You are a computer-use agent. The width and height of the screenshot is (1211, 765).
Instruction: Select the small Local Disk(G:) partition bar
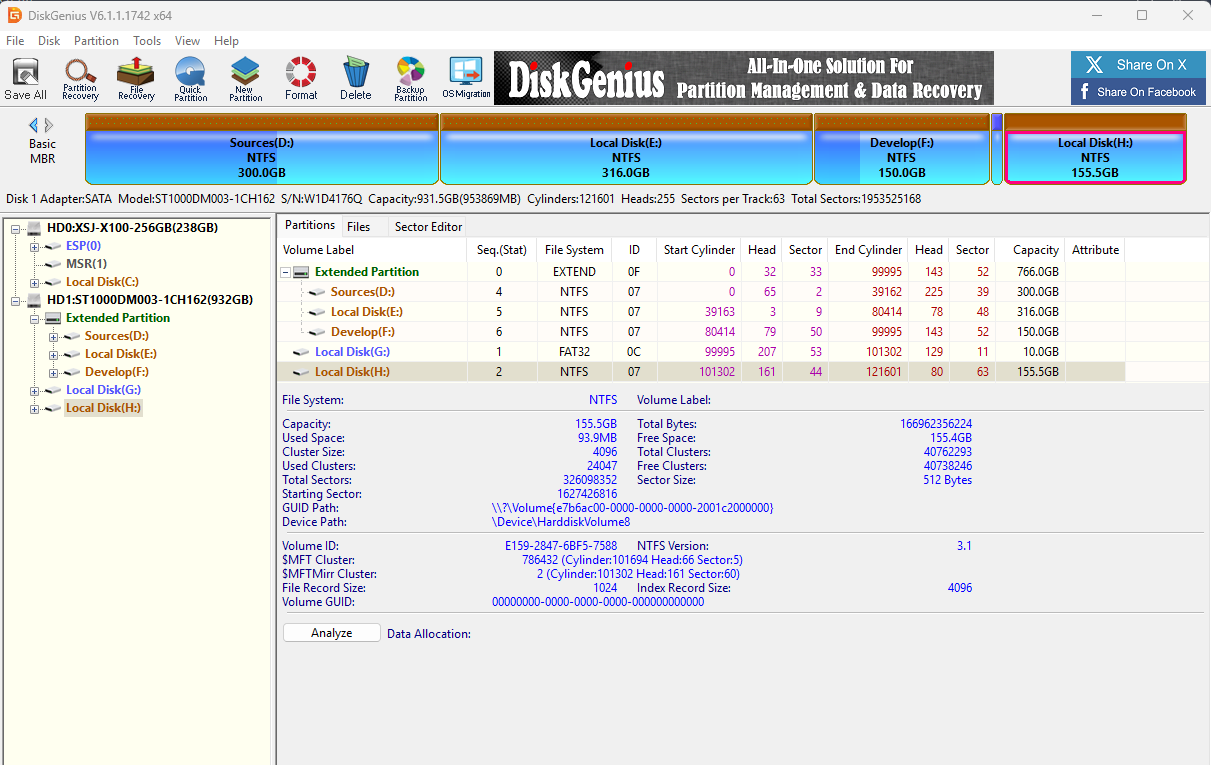tap(997, 149)
